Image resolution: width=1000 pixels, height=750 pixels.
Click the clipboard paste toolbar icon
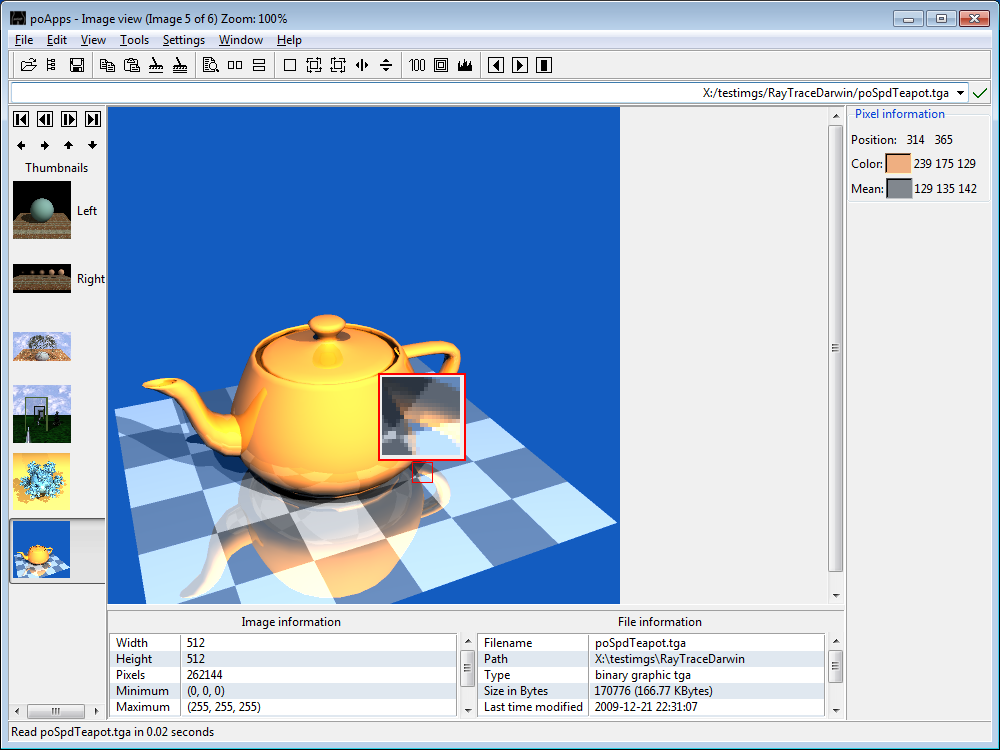pos(131,65)
